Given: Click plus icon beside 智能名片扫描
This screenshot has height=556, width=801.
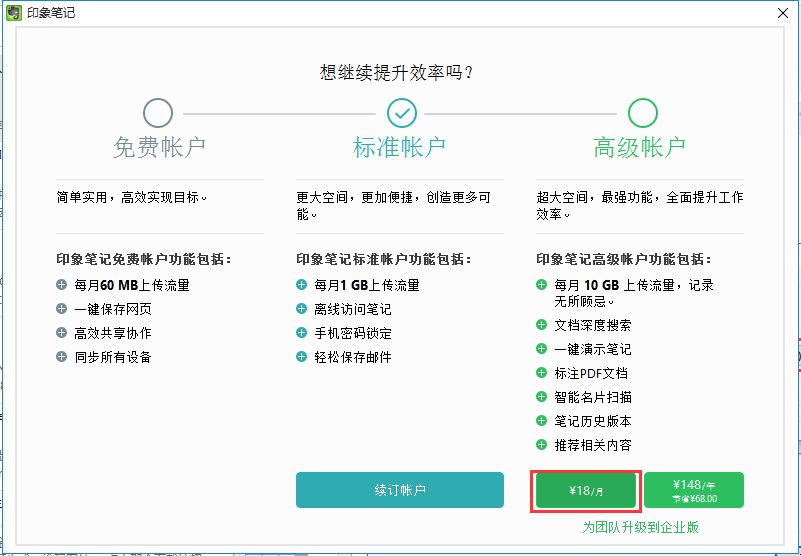Looking at the screenshot, I should coord(541,397).
